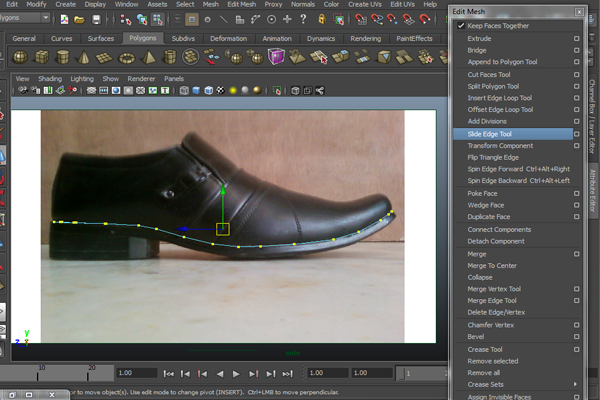Open the Bevel option box

click(x=576, y=337)
